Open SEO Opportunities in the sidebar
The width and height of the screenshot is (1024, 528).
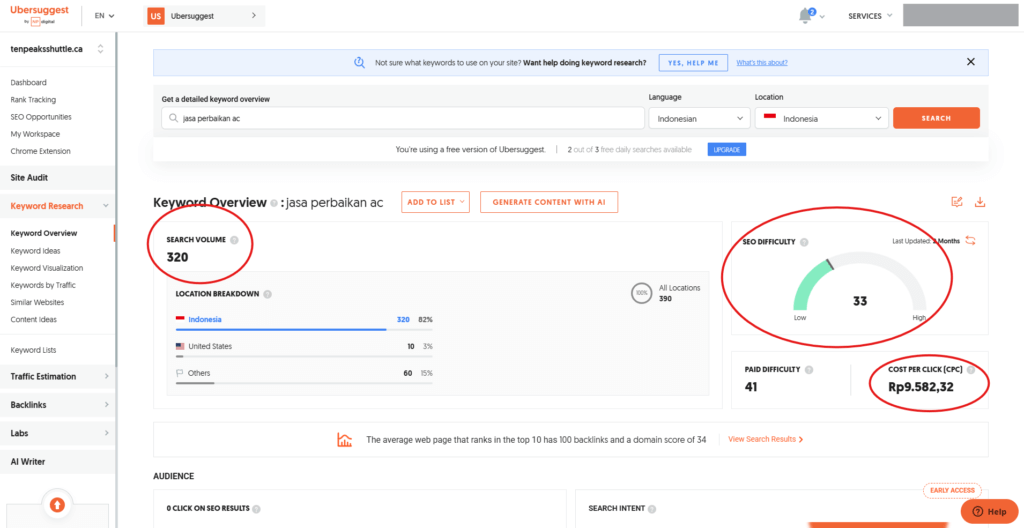pos(41,117)
